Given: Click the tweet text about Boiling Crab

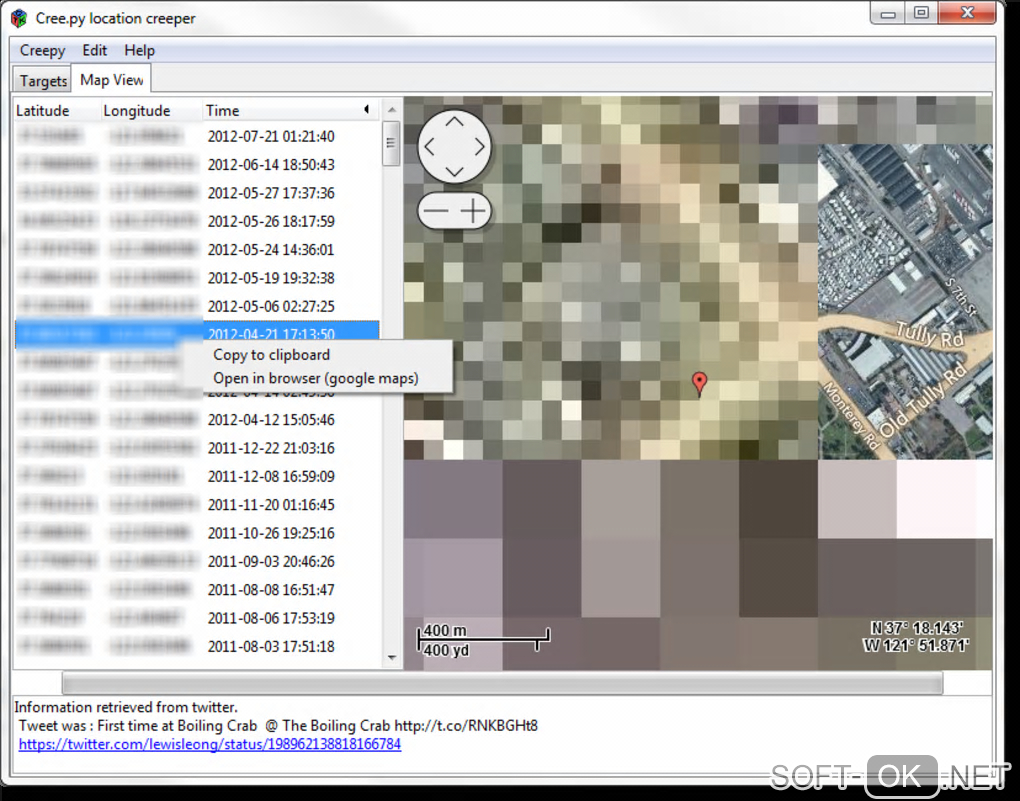Looking at the screenshot, I should tap(278, 726).
